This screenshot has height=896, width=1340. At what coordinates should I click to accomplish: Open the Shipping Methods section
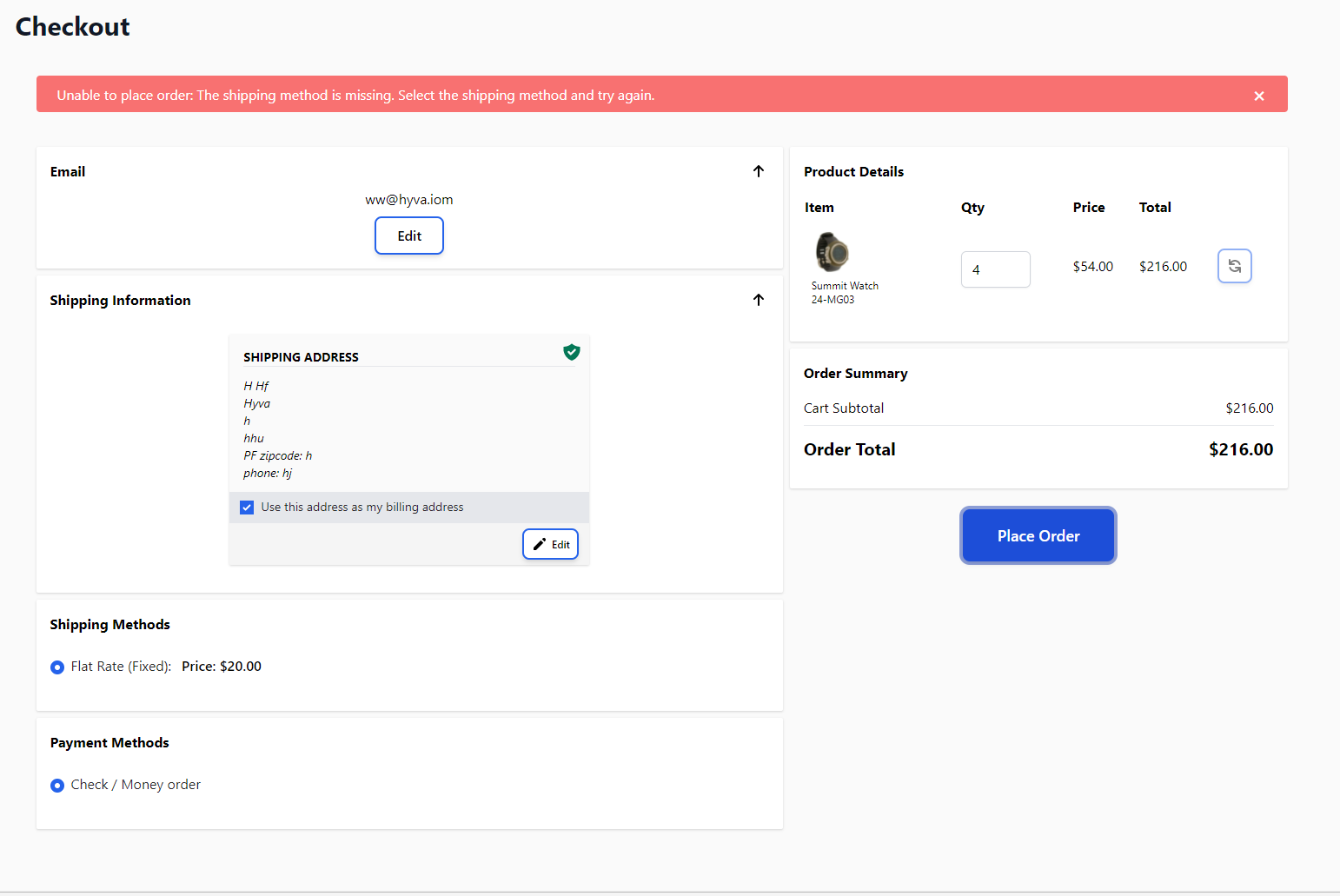point(109,624)
